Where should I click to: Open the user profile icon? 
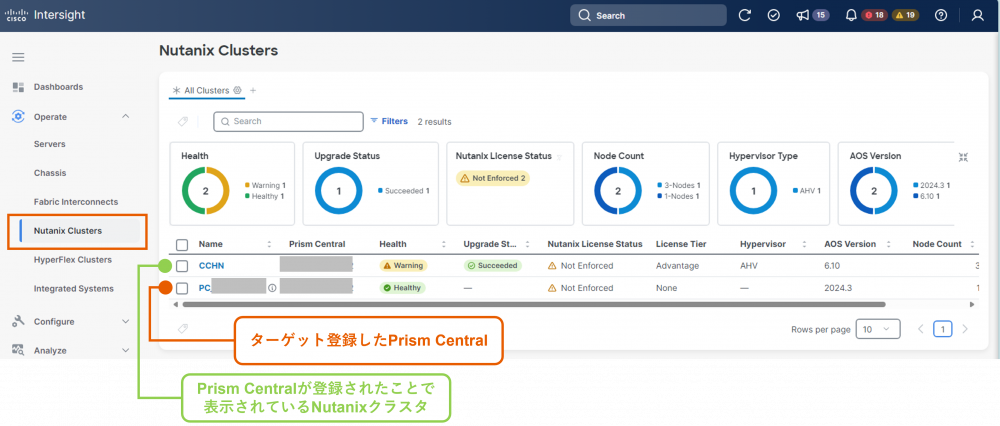pyautogui.click(x=978, y=15)
